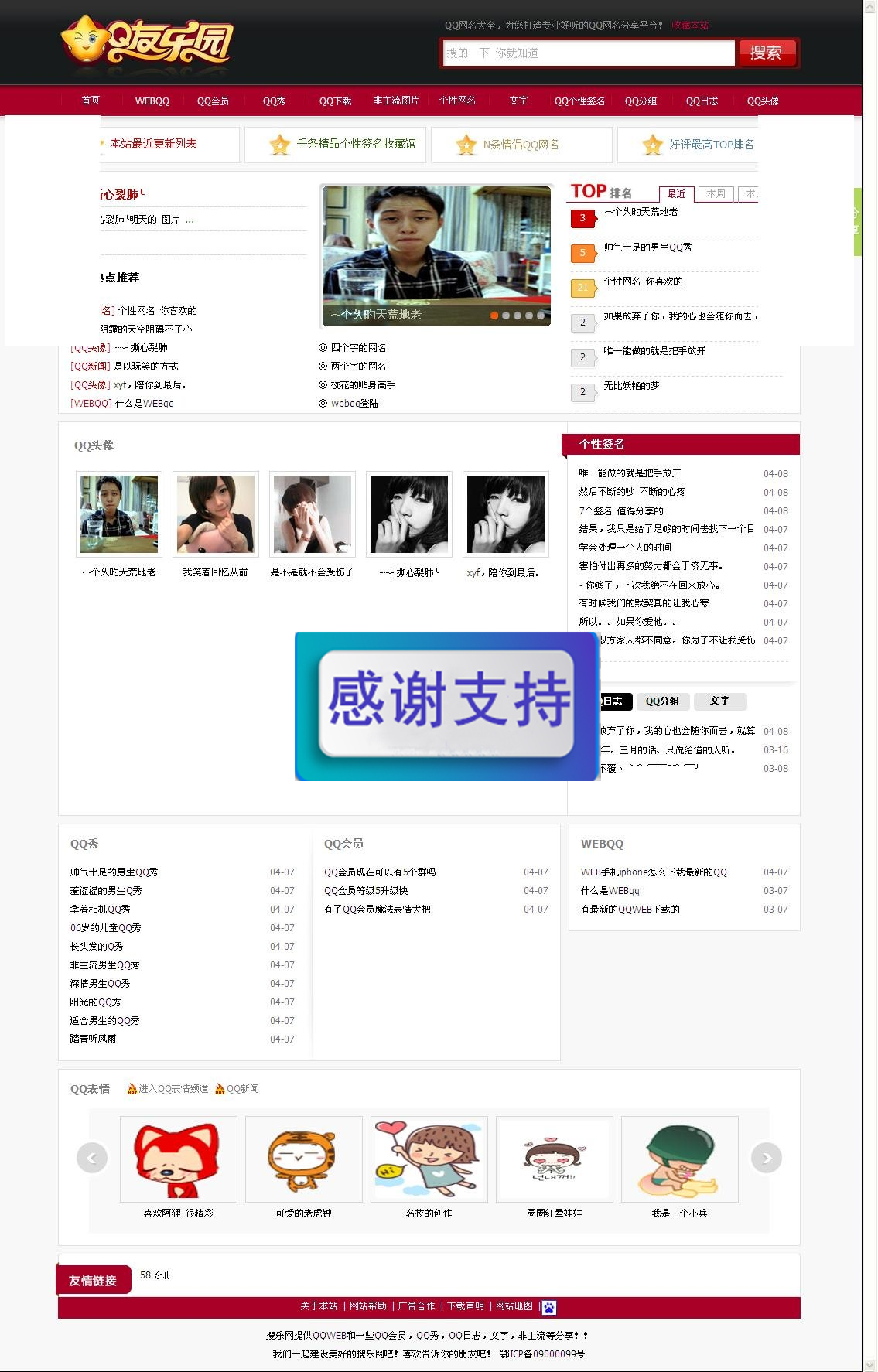Open avatar thumbnail 一个人的天荒地老
Screen dimensions: 878x1372
click(119, 514)
